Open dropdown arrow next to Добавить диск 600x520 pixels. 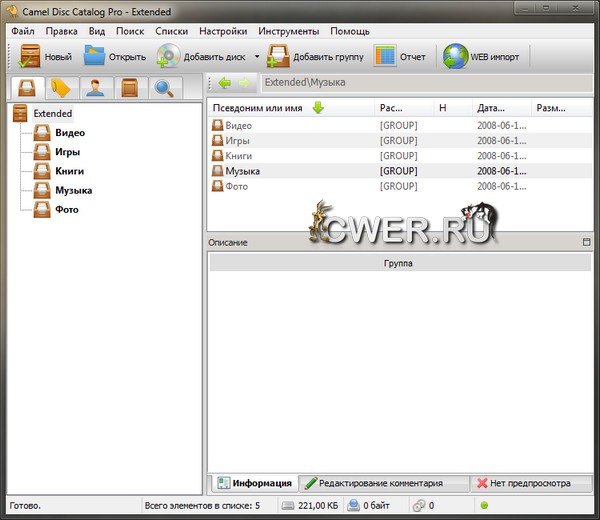(257, 57)
